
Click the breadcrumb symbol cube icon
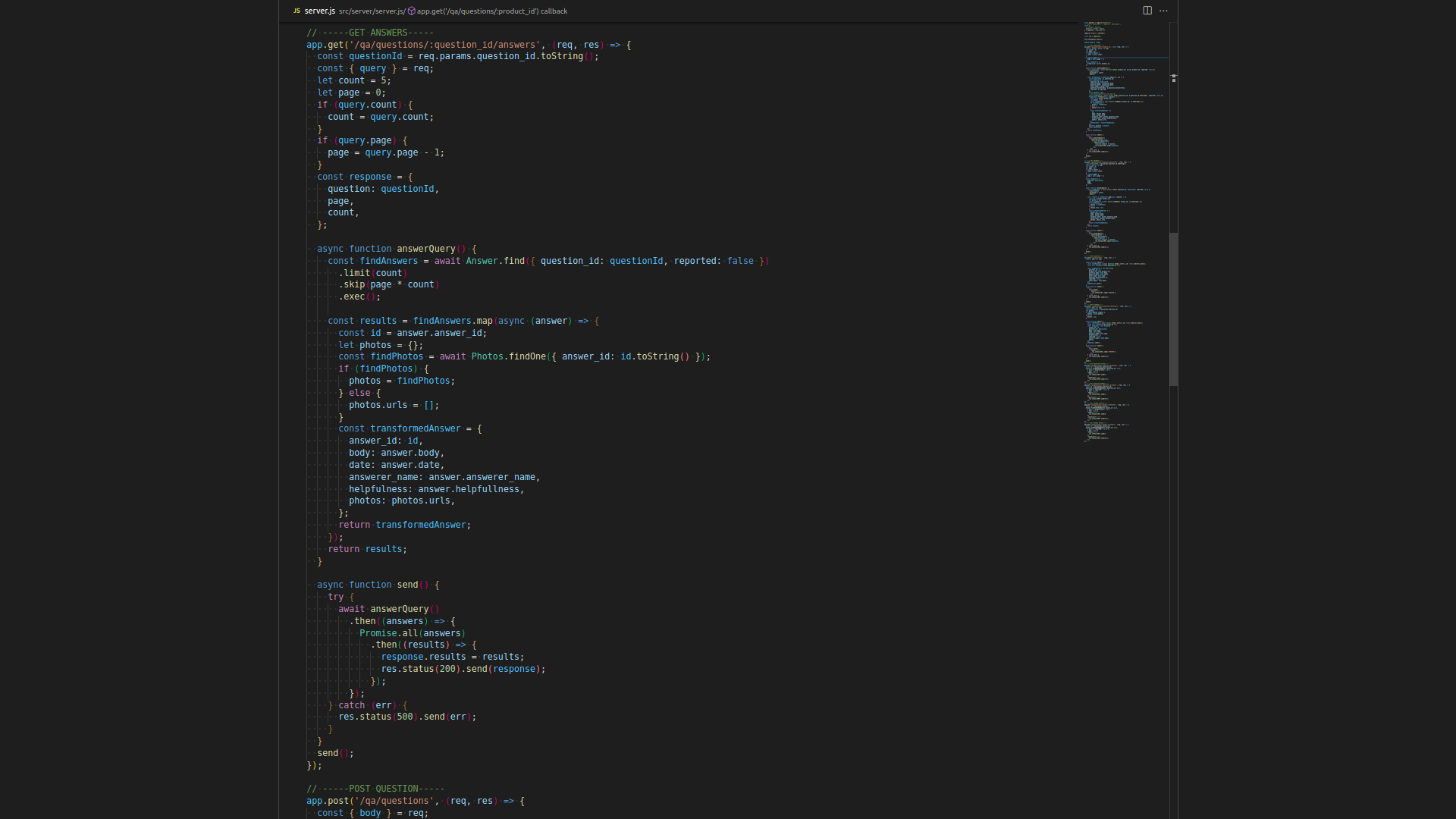412,11
